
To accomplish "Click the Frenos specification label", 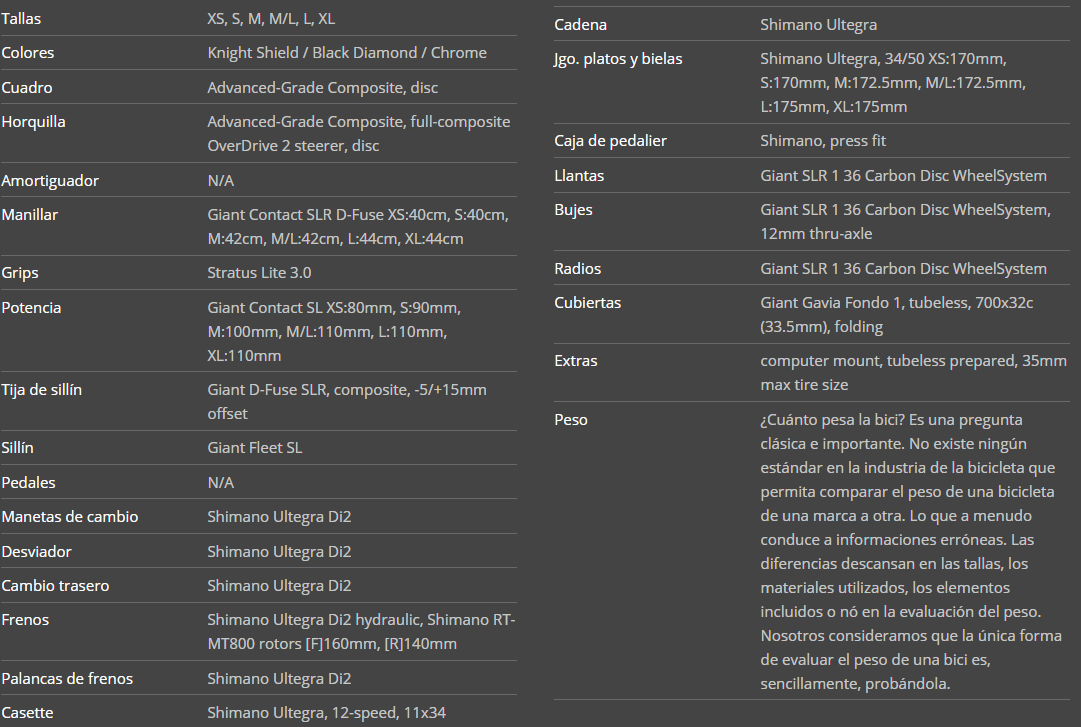I will [25, 620].
